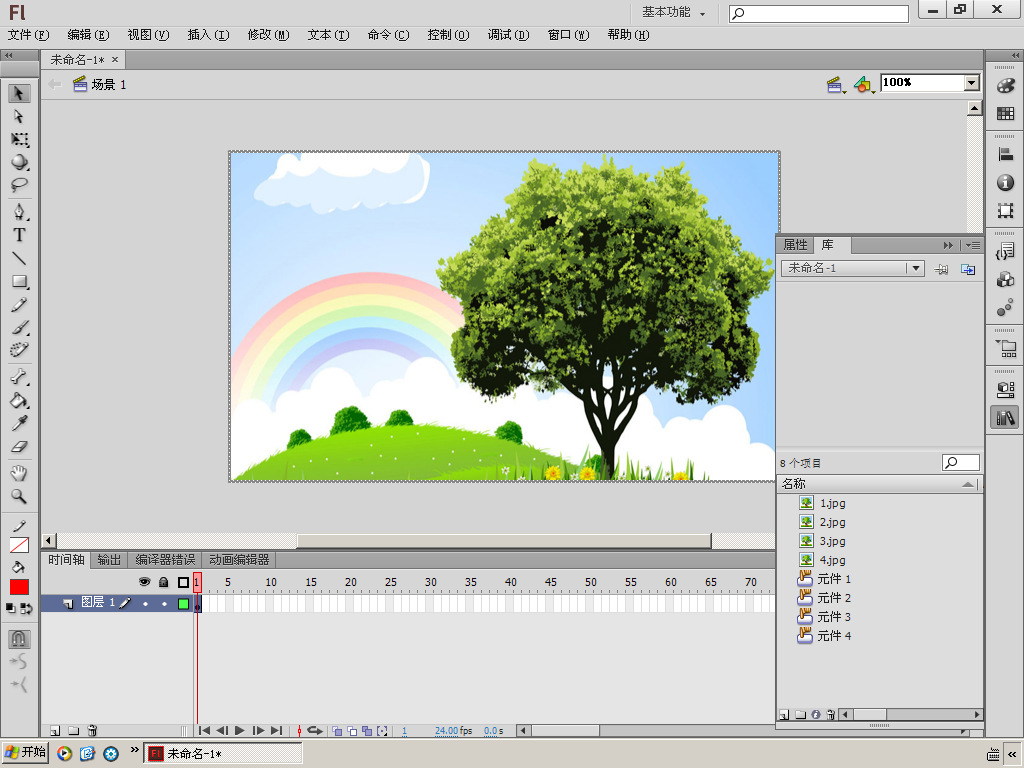1024x768 pixels.
Task: Click the Edit Symbols icon
Action: [x=864, y=84]
